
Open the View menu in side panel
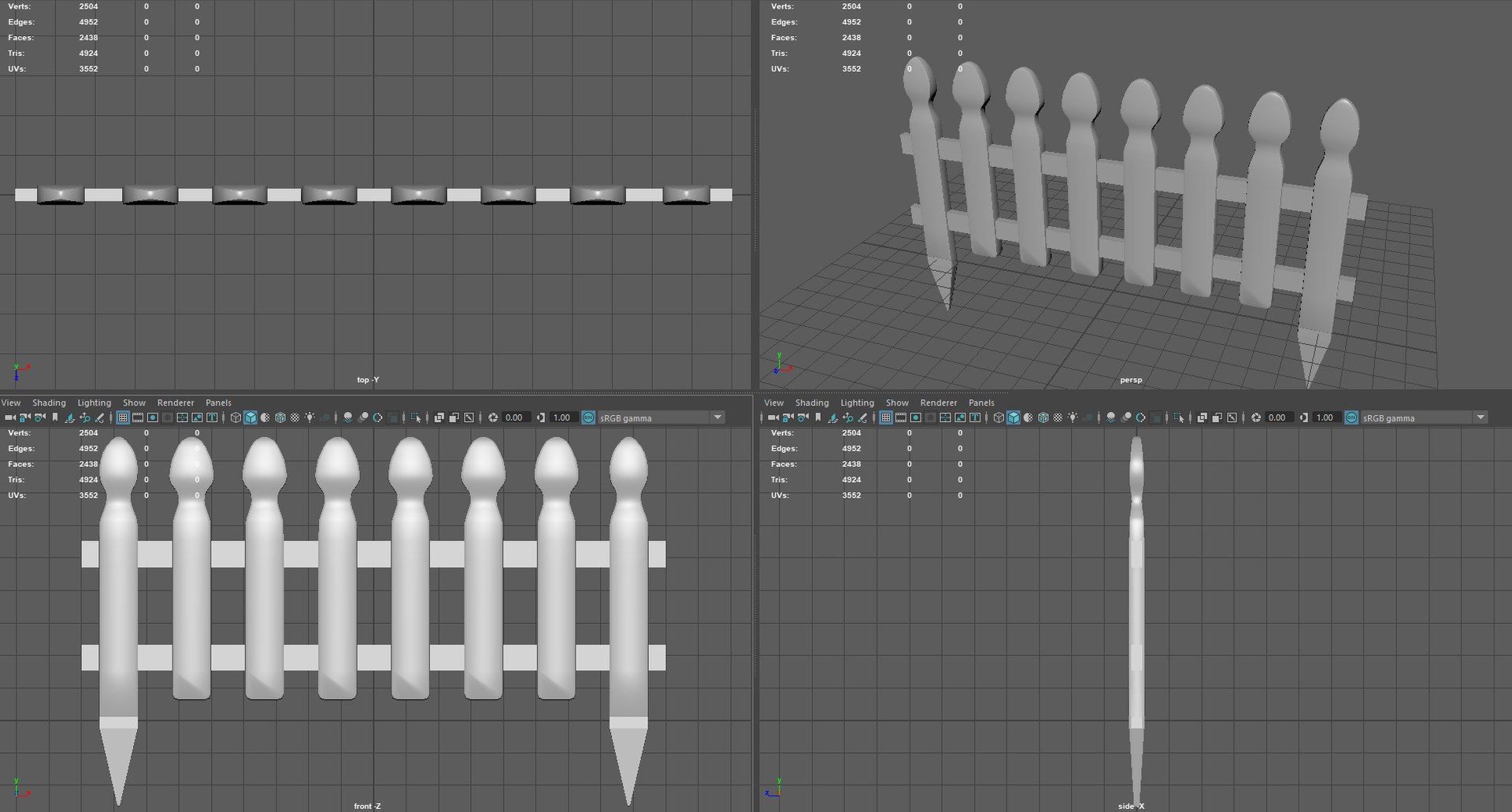point(774,402)
